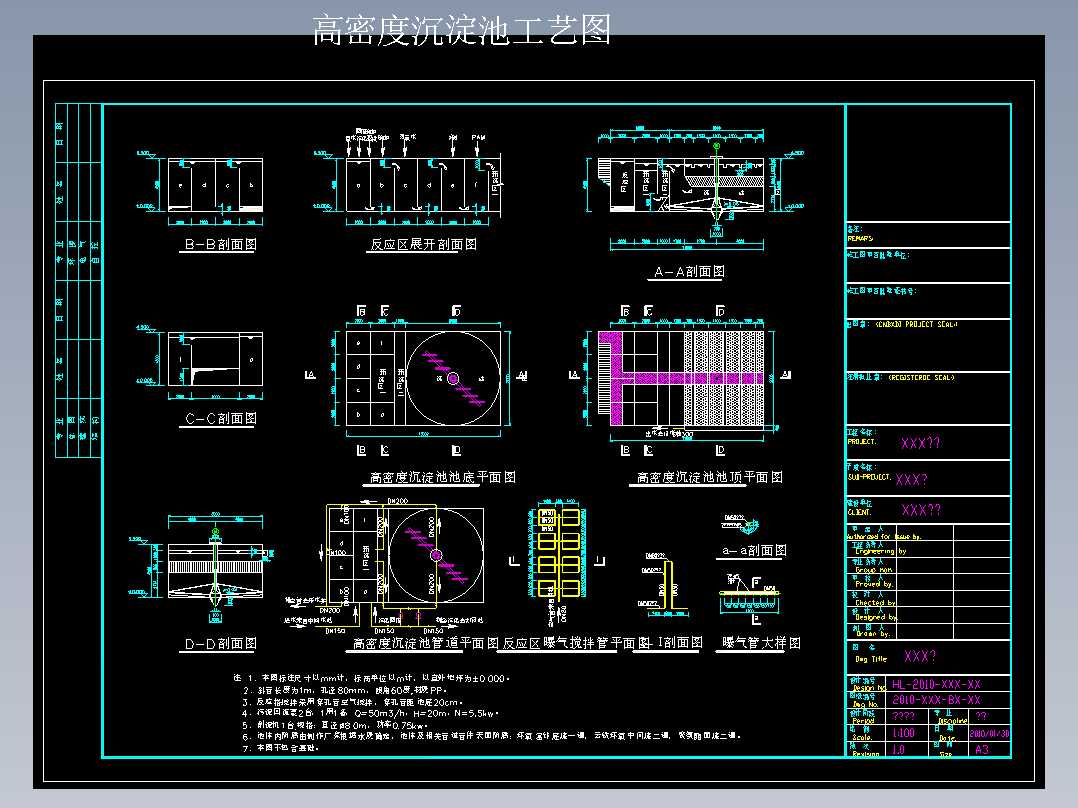Screen dimensions: 1078x808
Task: Select note 7 at bottom of notes
Action: (x=280, y=747)
